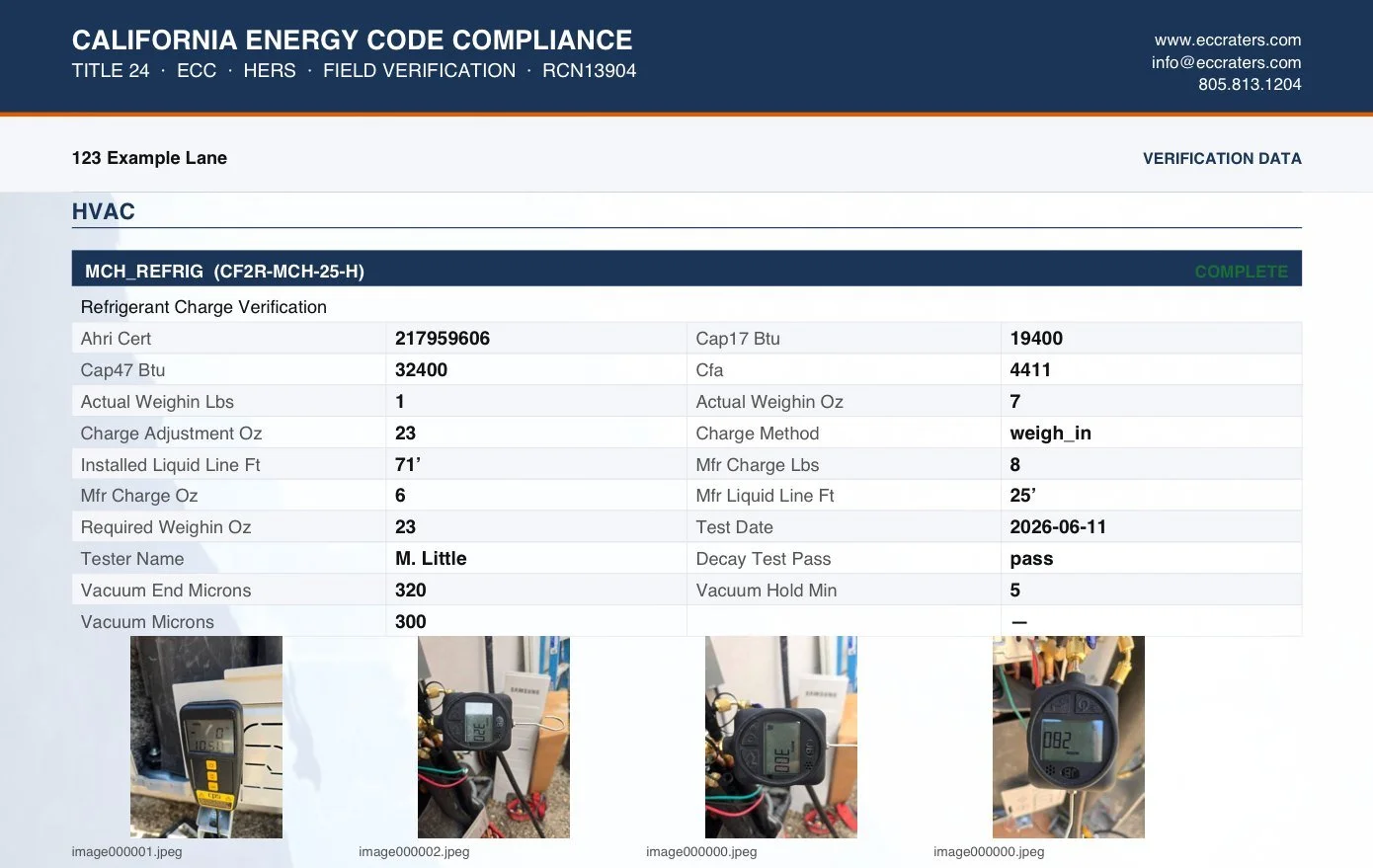Click the Actual Weighin Oz label
This screenshot has height=868, width=1373.
coord(769,402)
